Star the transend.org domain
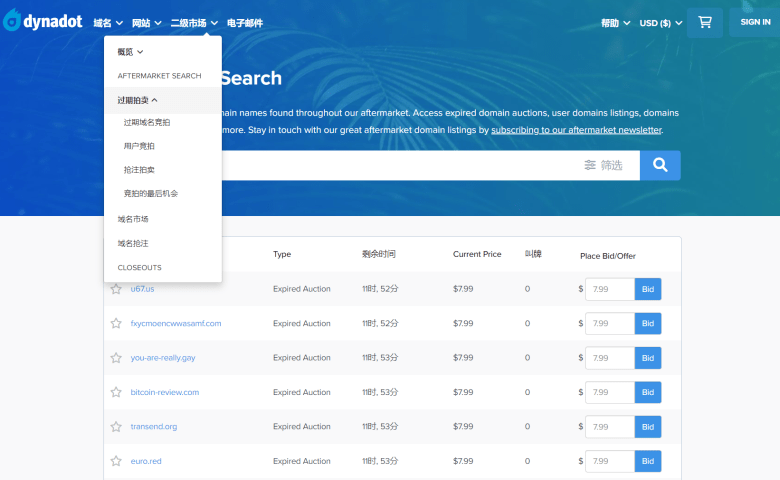This screenshot has height=480, width=780. pos(116,426)
